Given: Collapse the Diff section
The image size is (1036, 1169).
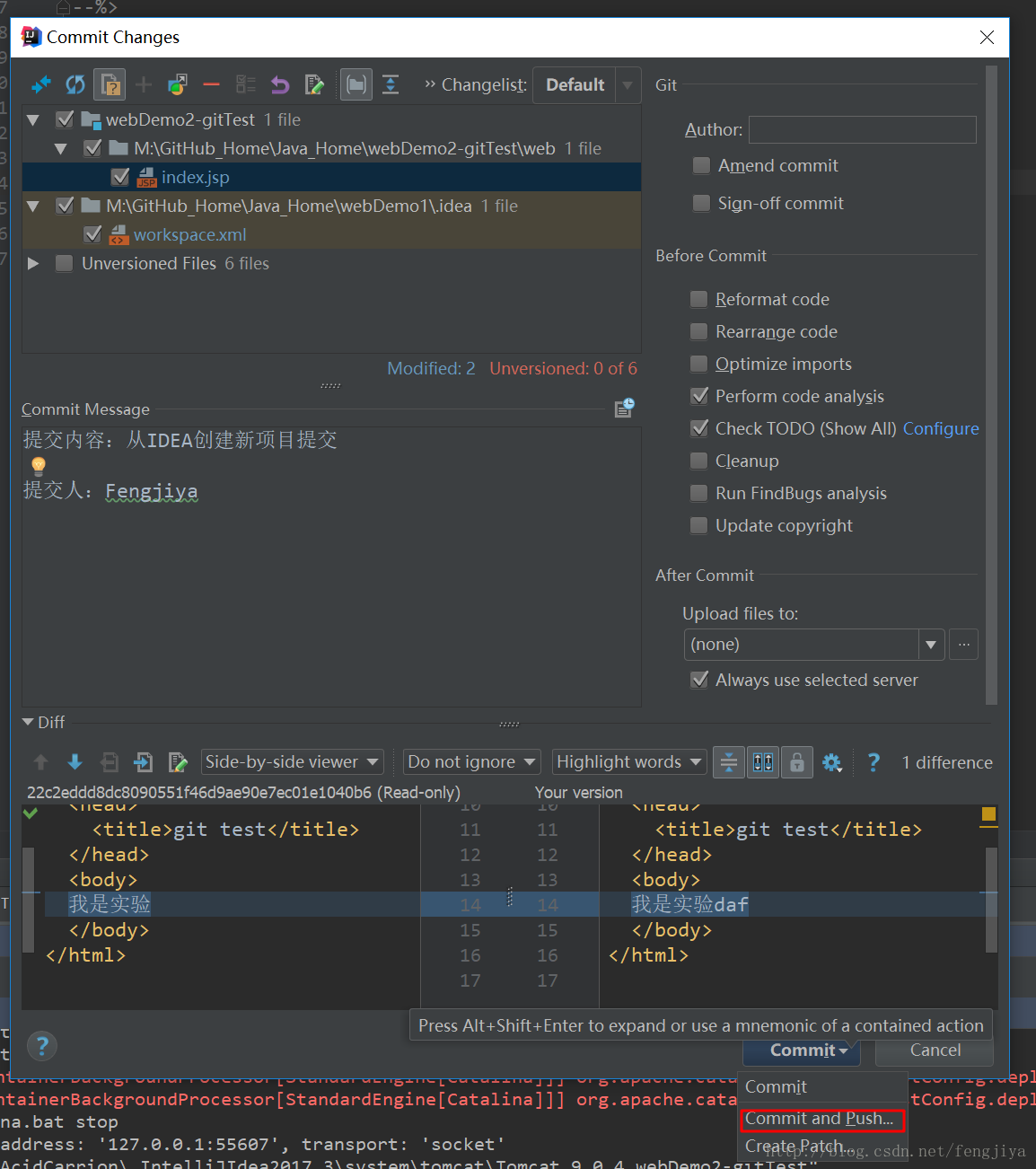Looking at the screenshot, I should pos(28,722).
